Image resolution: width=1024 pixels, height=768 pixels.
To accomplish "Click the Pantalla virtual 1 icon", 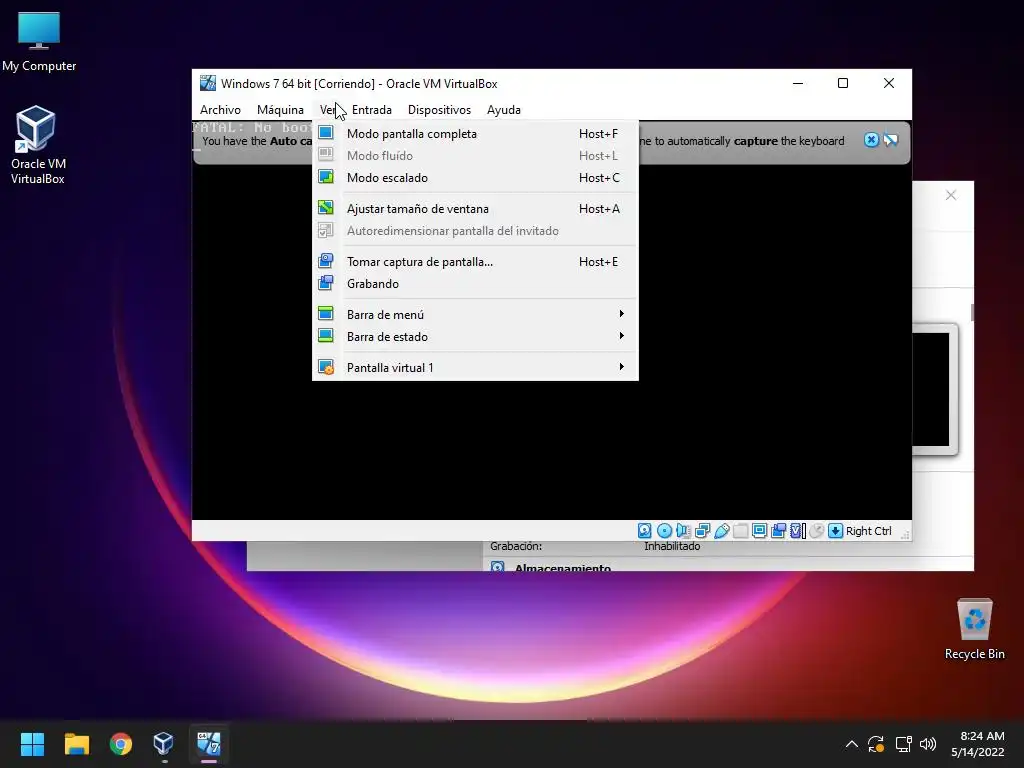I will pyautogui.click(x=326, y=367).
